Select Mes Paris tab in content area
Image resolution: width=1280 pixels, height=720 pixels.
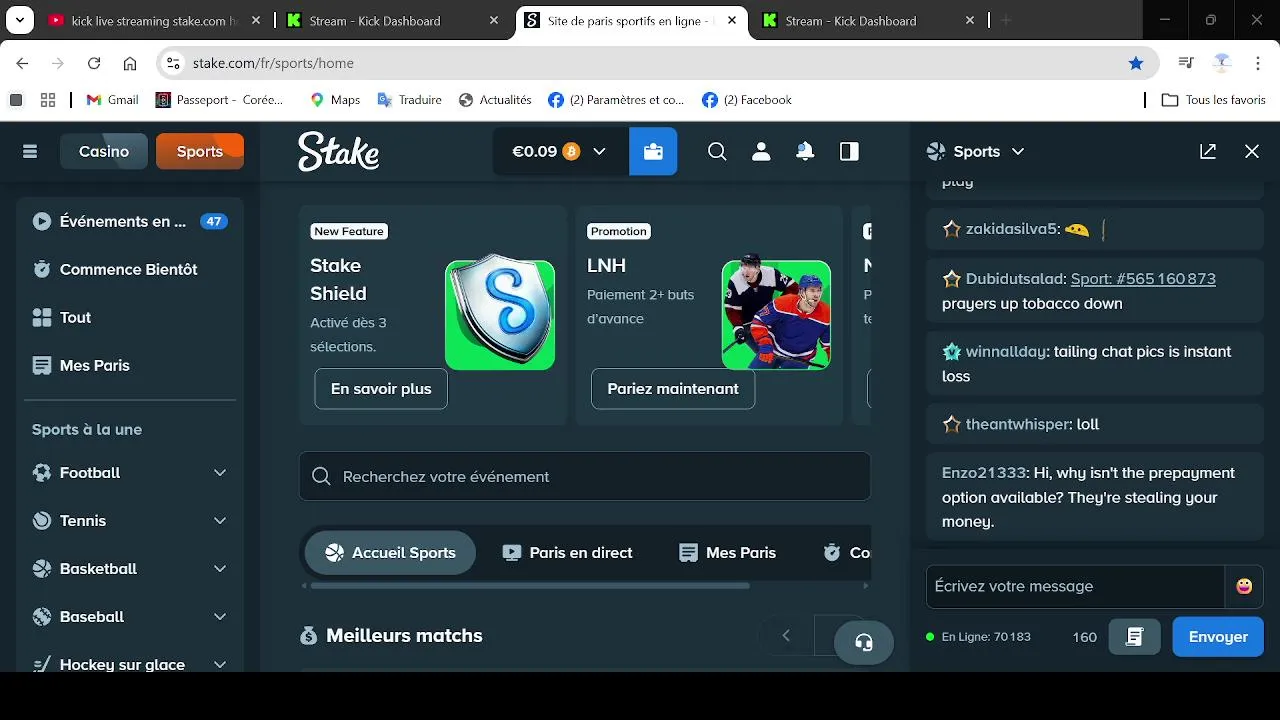click(x=727, y=552)
